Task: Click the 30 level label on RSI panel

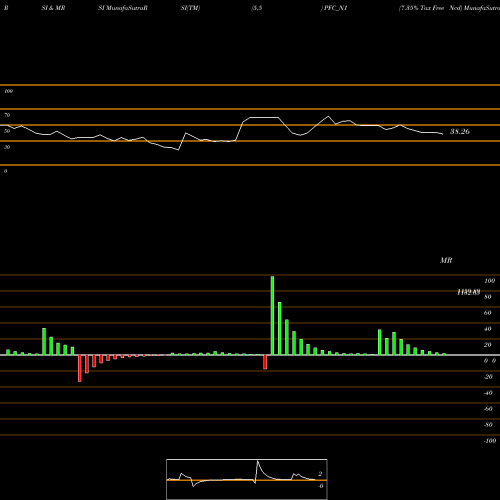Action: (7, 147)
